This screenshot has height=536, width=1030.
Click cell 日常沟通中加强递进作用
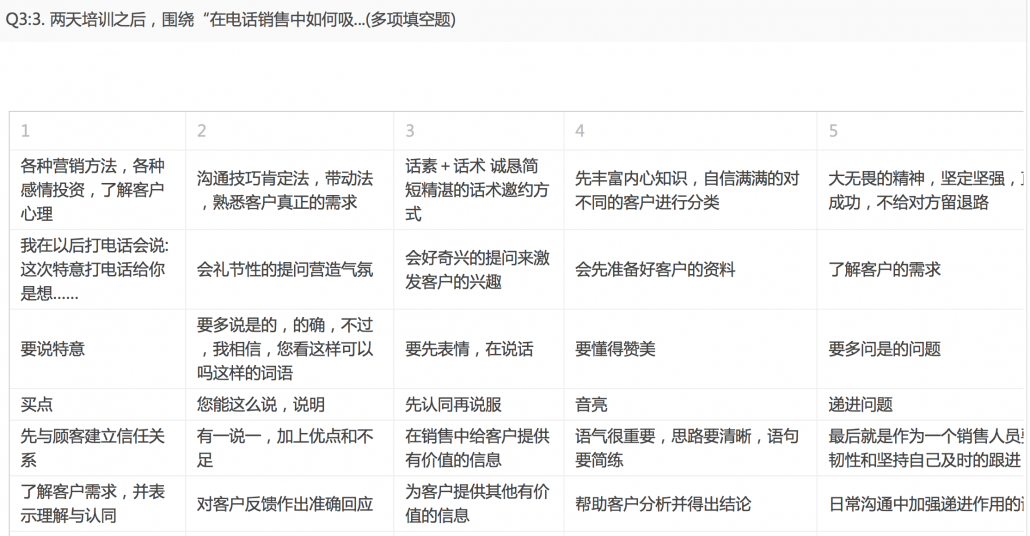click(921, 503)
